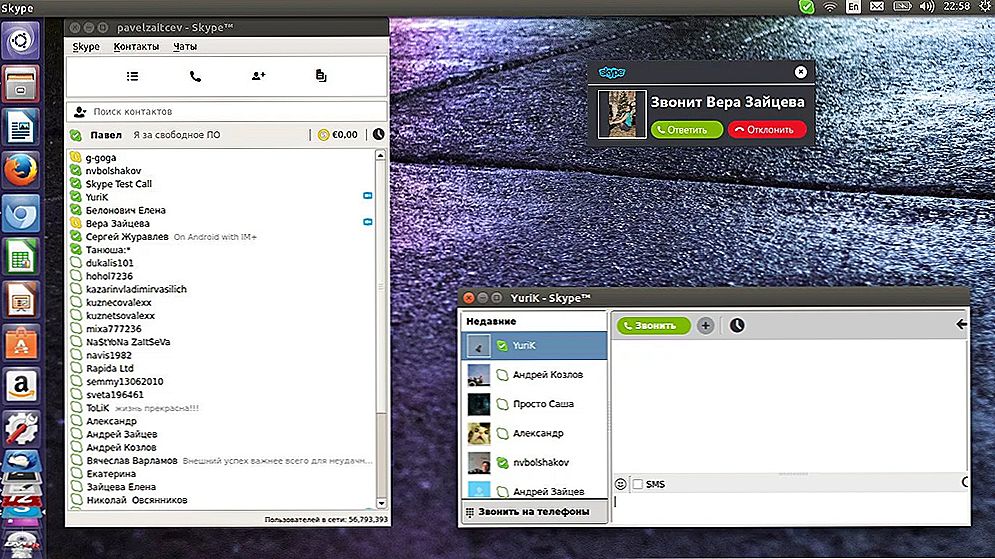
Task: Open the Чаты menu
Action: [185, 46]
